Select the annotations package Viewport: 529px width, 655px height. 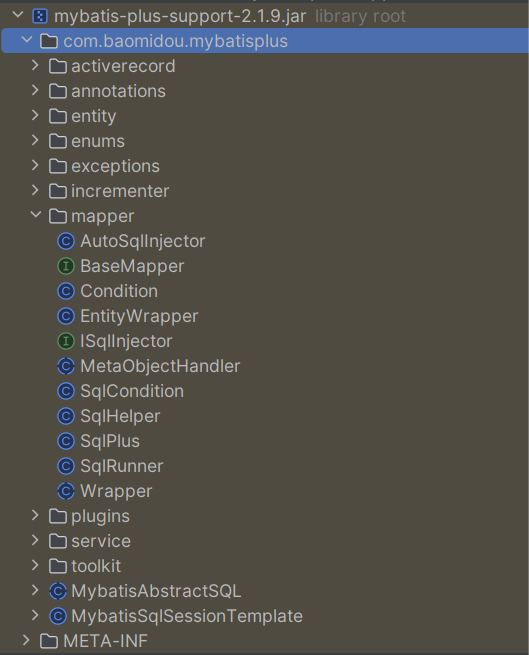(x=118, y=91)
